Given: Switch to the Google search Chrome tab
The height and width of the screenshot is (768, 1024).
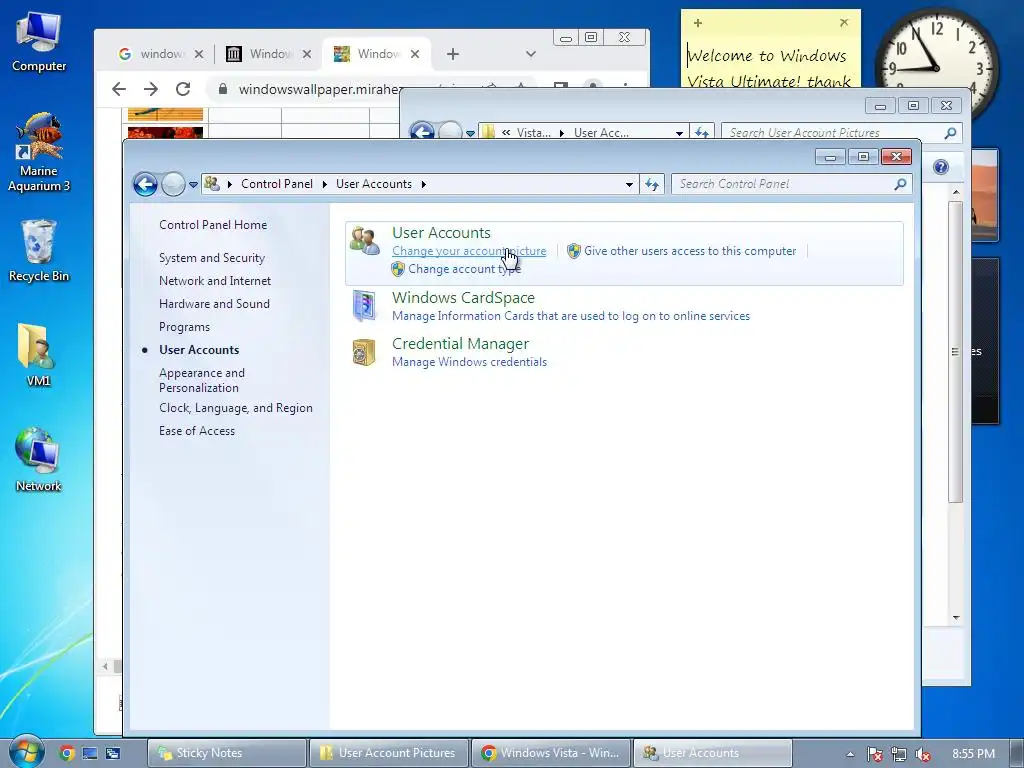Looking at the screenshot, I should click(161, 54).
